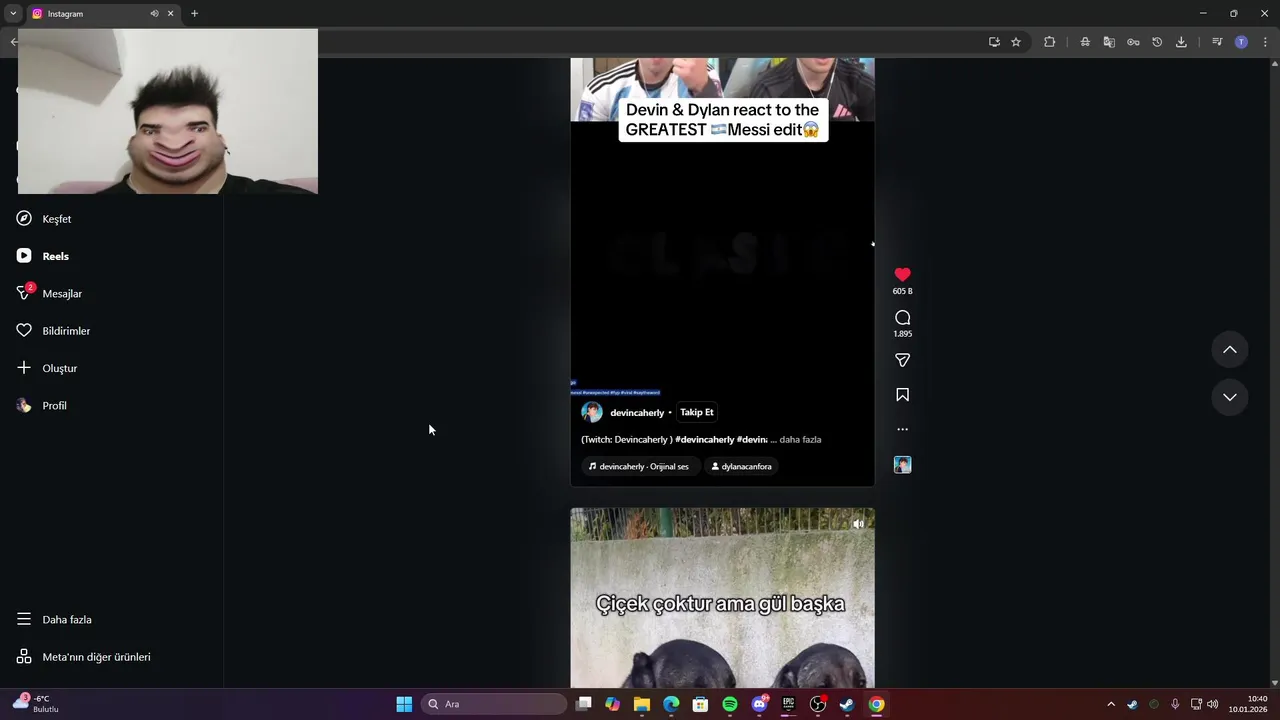Open Reels in the sidebar
The height and width of the screenshot is (720, 1280).
[43, 256]
